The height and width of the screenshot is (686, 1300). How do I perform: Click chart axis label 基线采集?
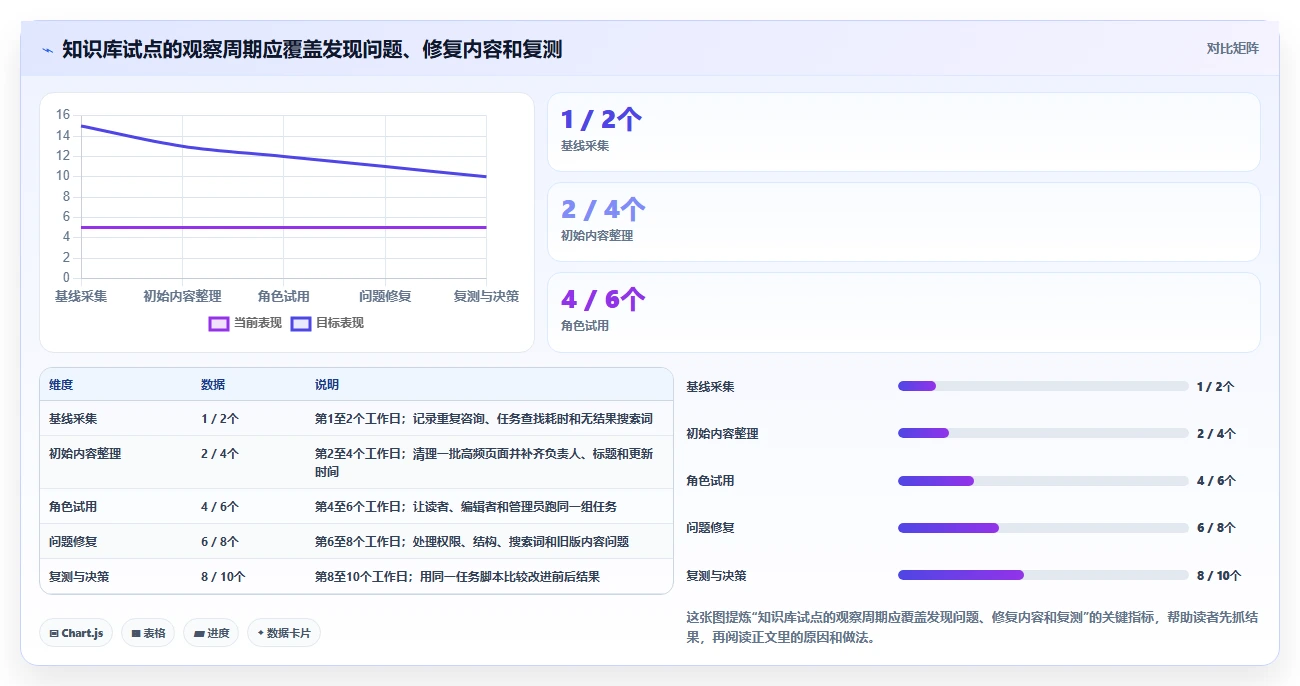click(x=81, y=297)
